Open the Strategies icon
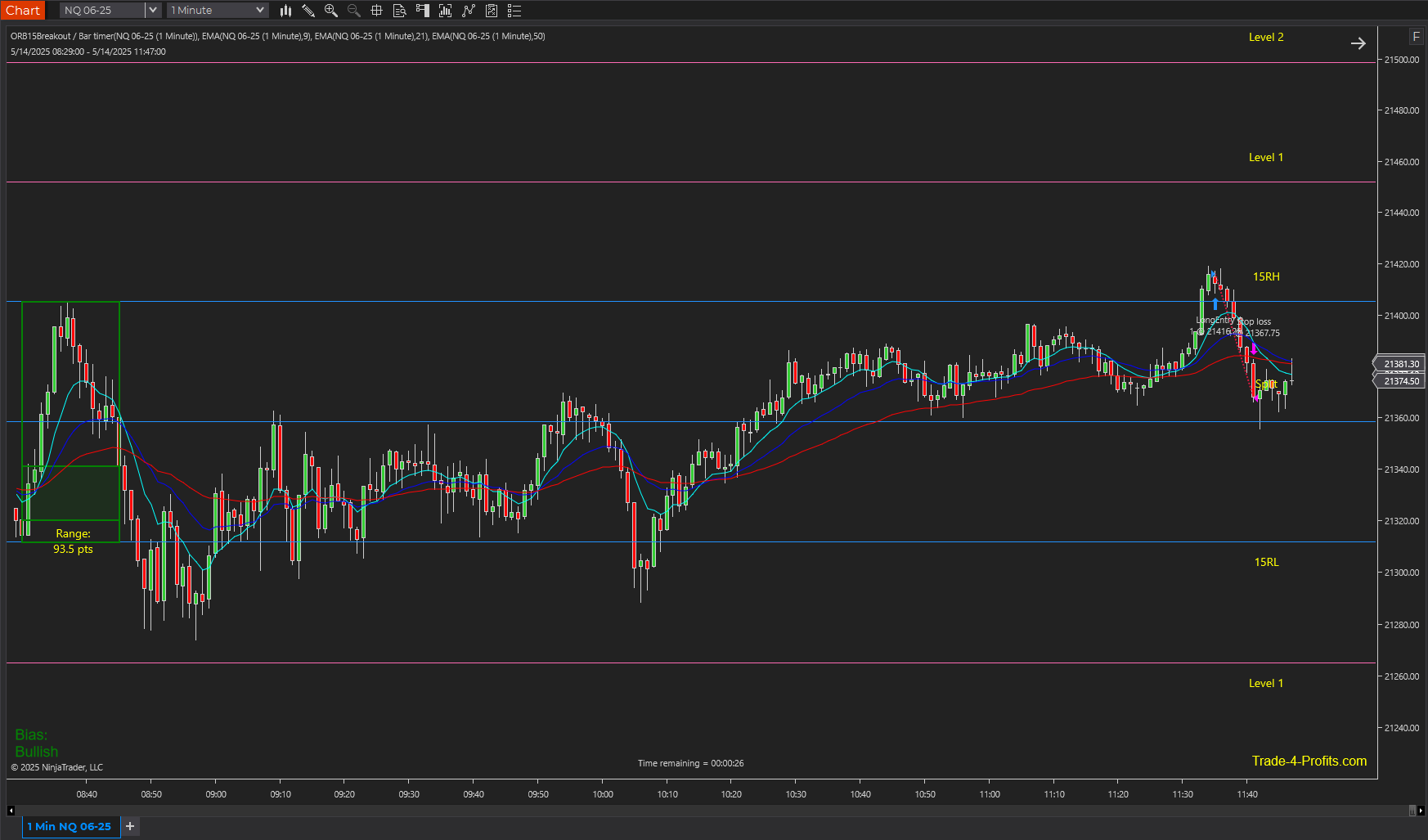This screenshot has width=1428, height=840. (492, 11)
